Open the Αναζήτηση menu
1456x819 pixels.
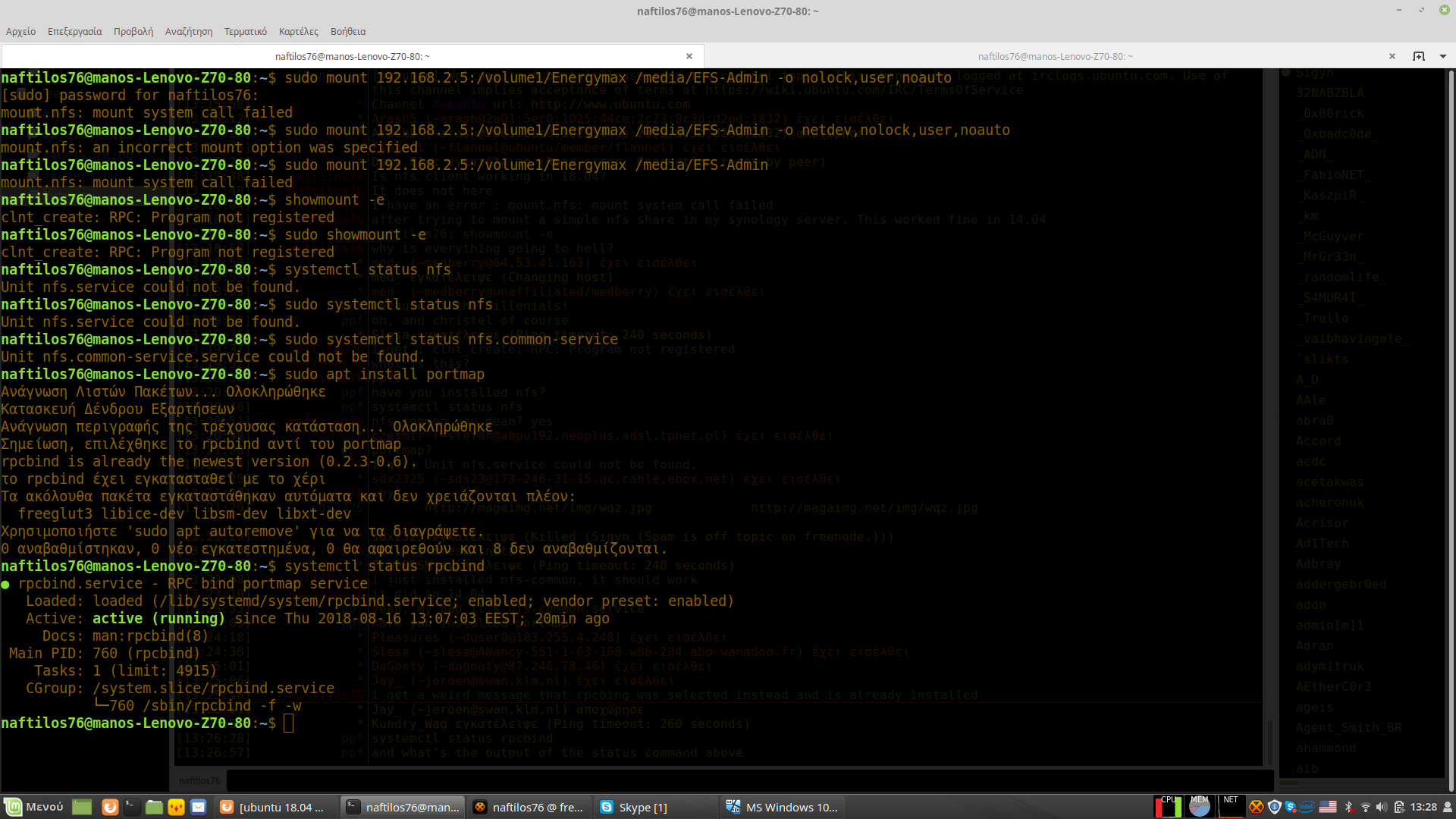[x=189, y=31]
